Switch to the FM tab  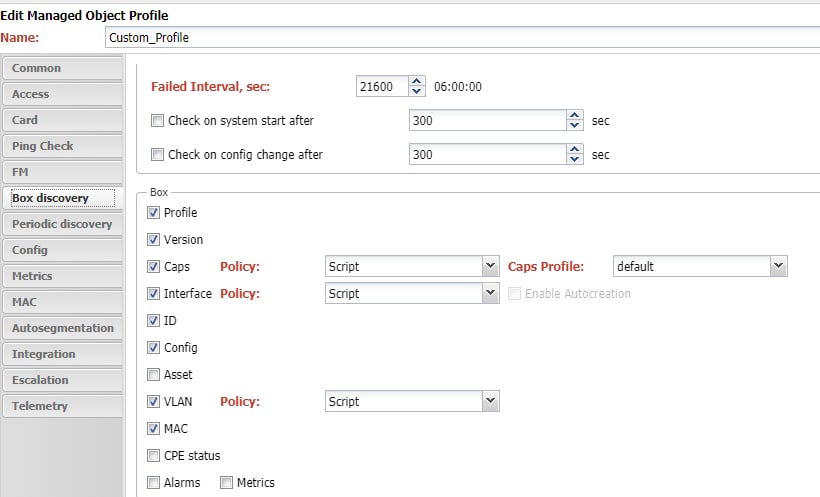62,172
